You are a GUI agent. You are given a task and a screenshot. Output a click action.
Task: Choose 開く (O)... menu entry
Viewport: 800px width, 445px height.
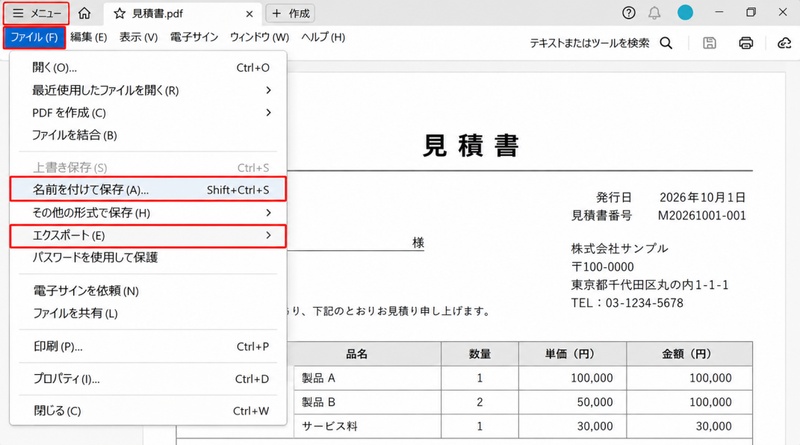click(x=148, y=67)
